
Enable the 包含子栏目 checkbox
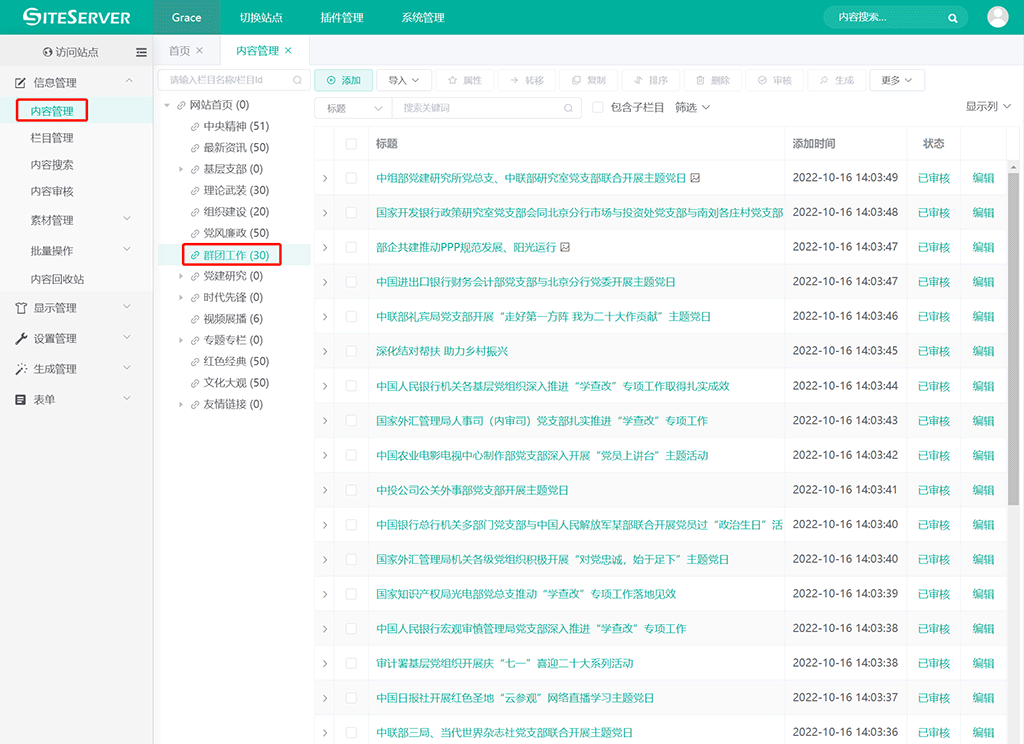coord(598,108)
